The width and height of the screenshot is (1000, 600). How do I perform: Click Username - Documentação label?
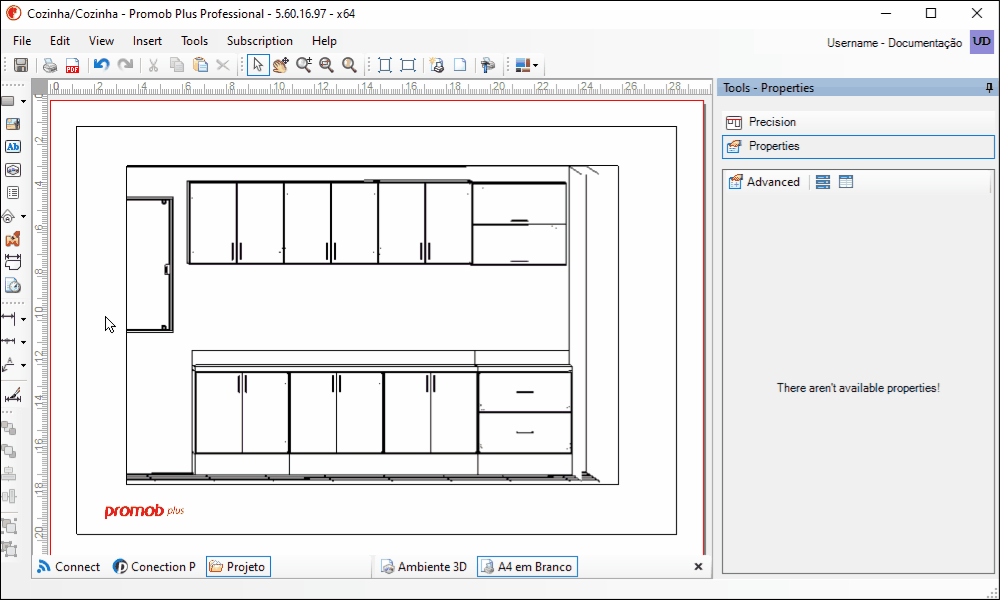click(x=894, y=43)
